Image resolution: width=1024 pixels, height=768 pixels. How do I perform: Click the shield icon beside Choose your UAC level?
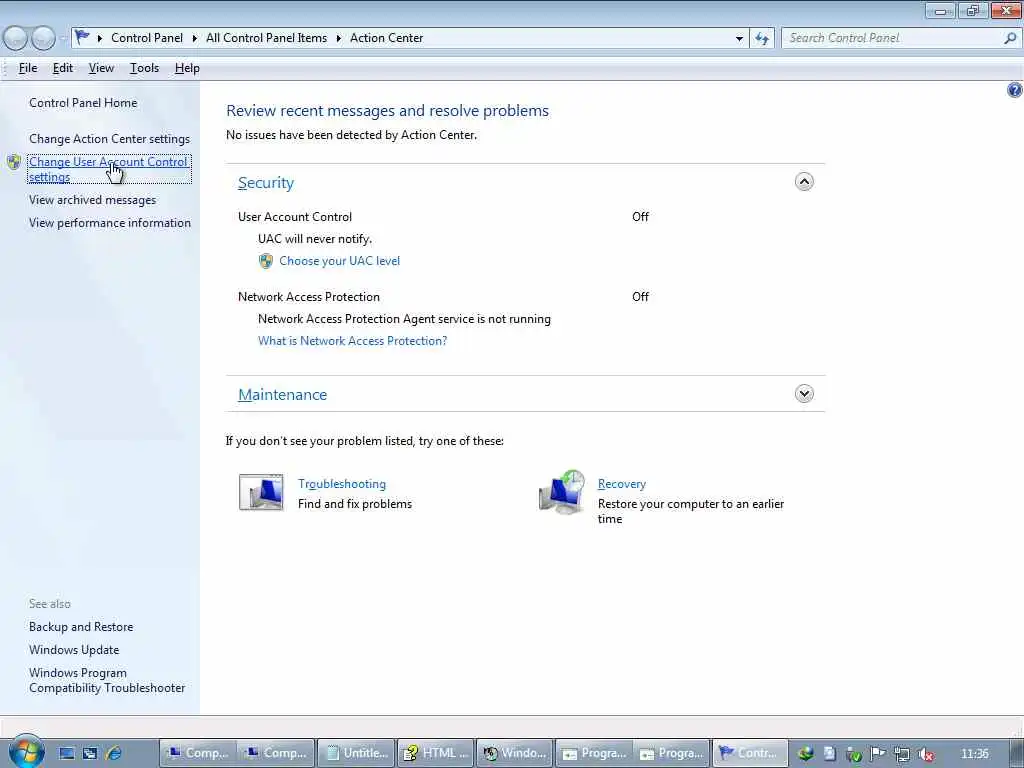click(x=266, y=261)
